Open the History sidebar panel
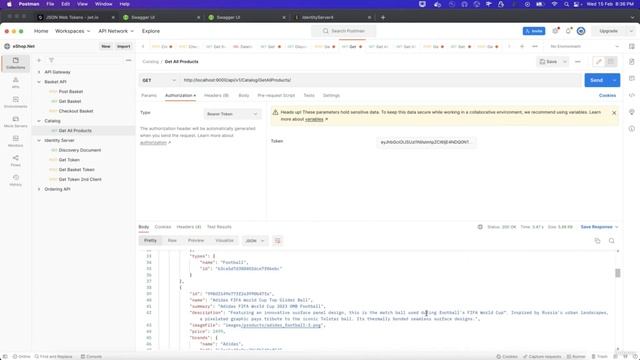The image size is (640, 360). click(16, 180)
